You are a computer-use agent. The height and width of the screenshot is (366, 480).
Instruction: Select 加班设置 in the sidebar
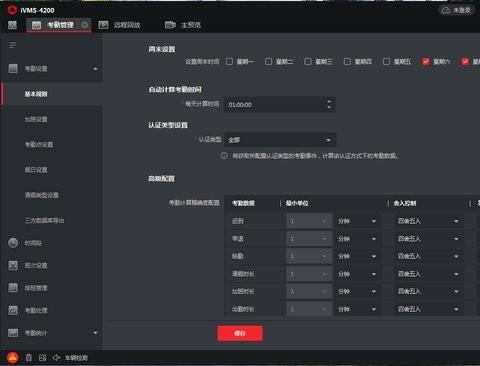(x=36, y=119)
